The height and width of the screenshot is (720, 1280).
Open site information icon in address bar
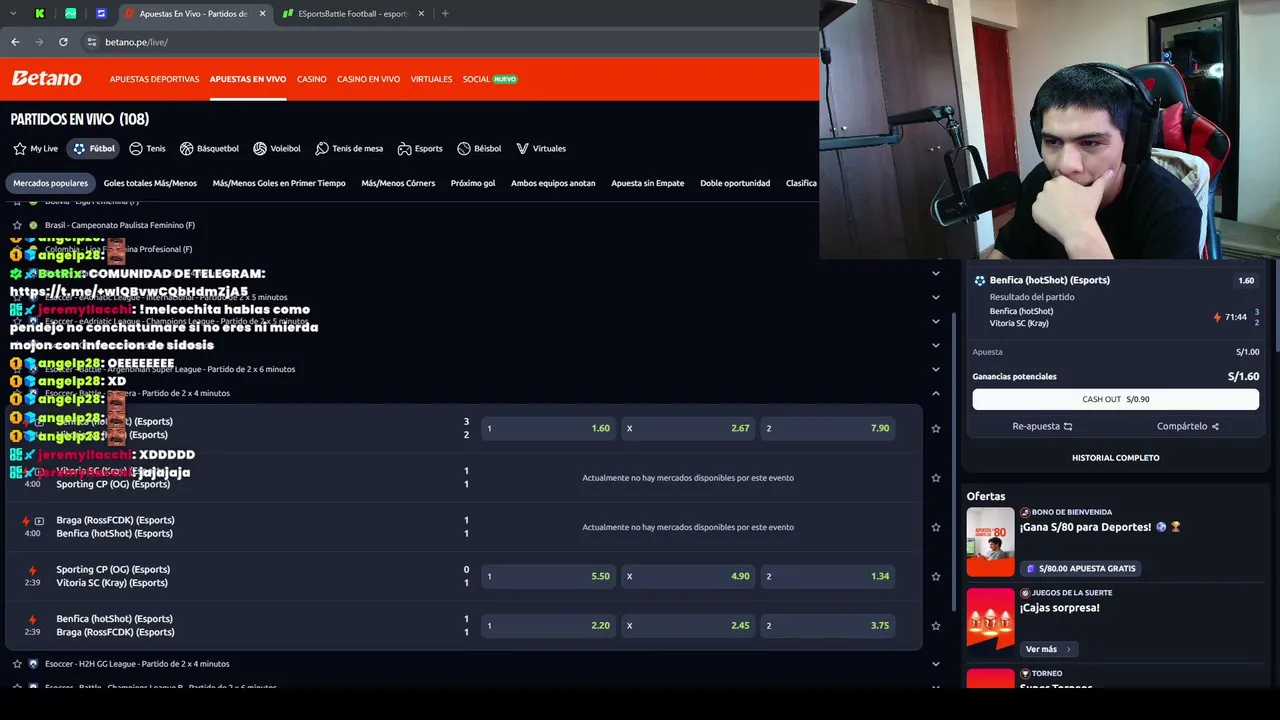(x=92, y=42)
